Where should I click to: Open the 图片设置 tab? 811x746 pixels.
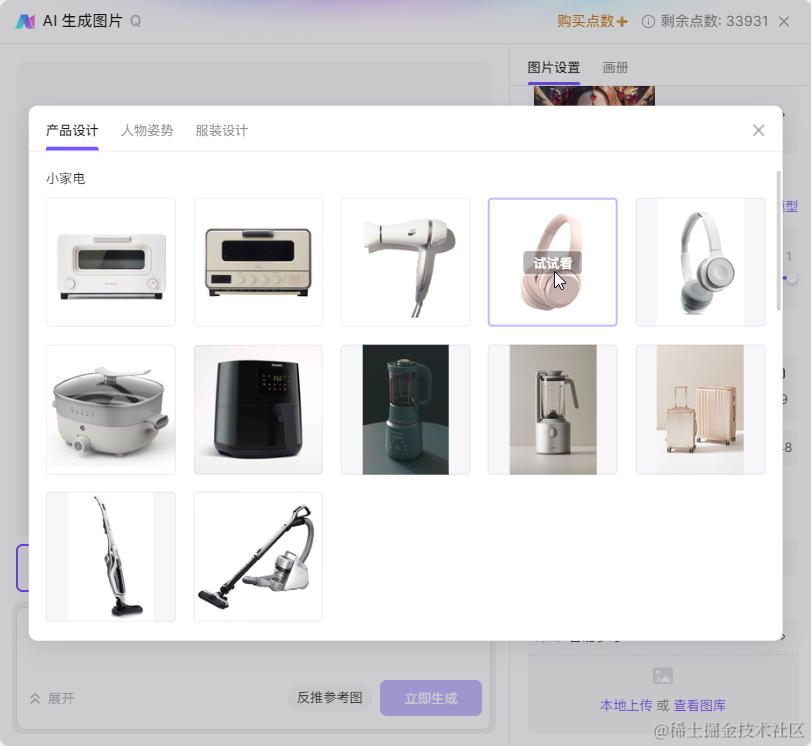tap(553, 67)
